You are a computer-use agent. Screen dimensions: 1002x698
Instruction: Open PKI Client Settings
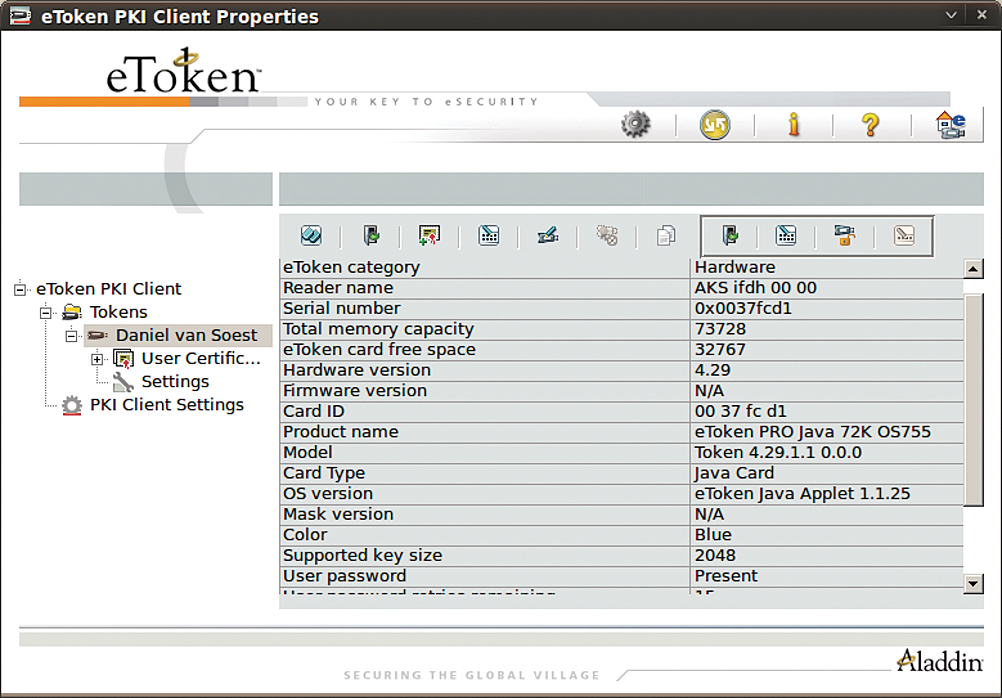pyautogui.click(x=167, y=405)
